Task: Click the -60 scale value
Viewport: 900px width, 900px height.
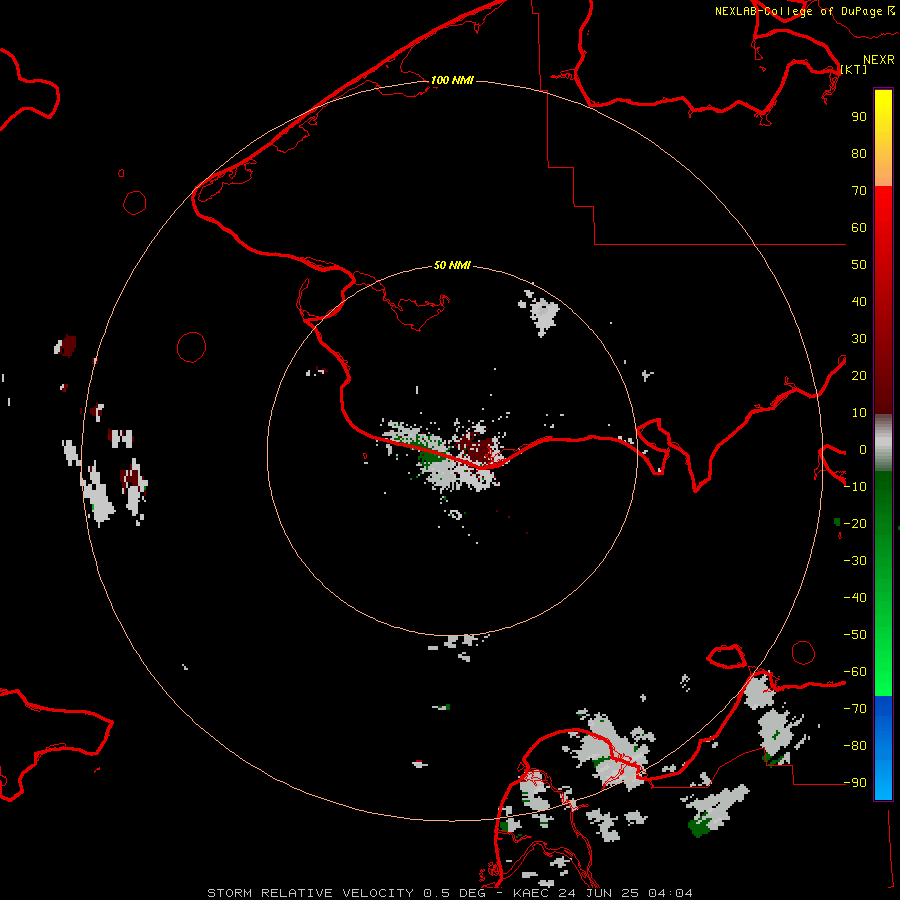Action: point(855,672)
